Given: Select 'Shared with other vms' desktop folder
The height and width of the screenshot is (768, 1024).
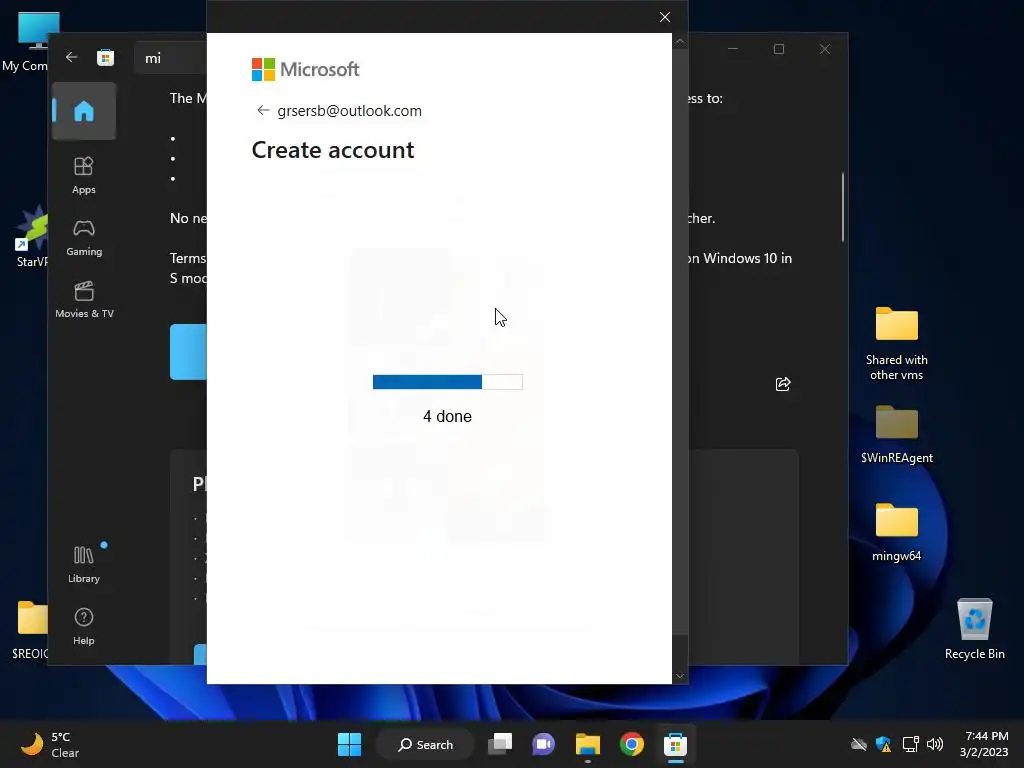Looking at the screenshot, I should coord(897,344).
